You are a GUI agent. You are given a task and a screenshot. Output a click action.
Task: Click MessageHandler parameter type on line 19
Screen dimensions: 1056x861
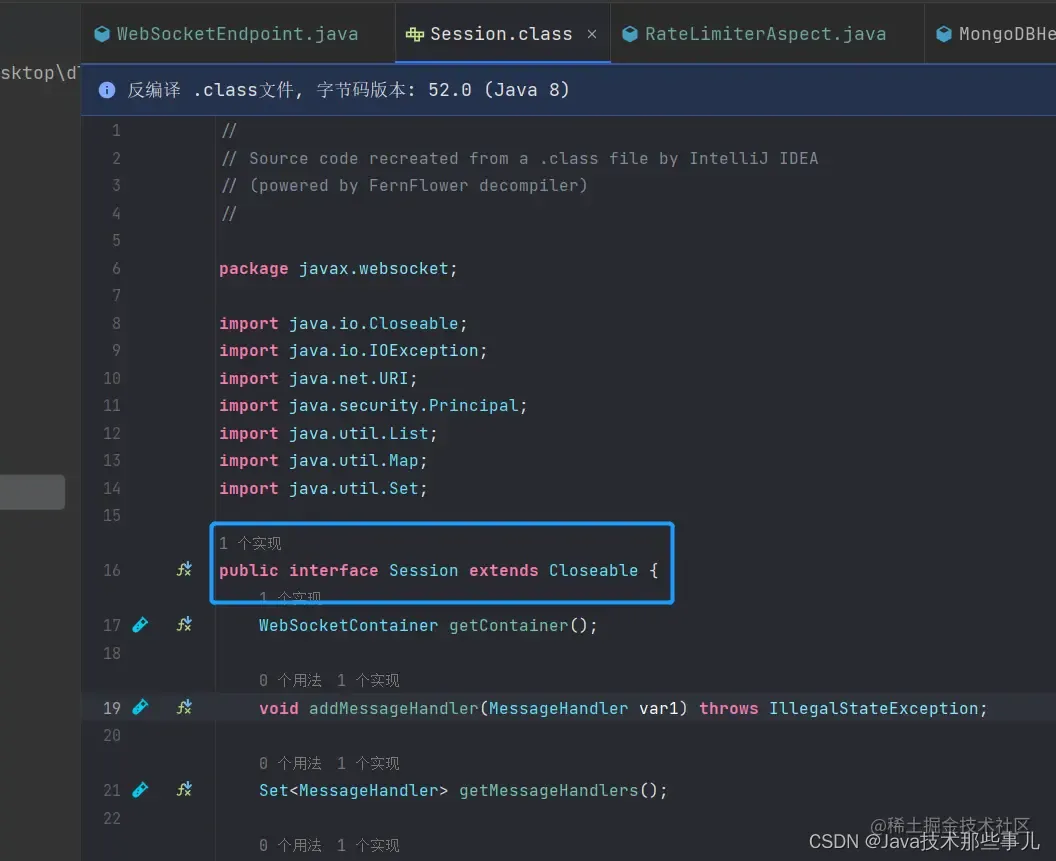pos(558,708)
